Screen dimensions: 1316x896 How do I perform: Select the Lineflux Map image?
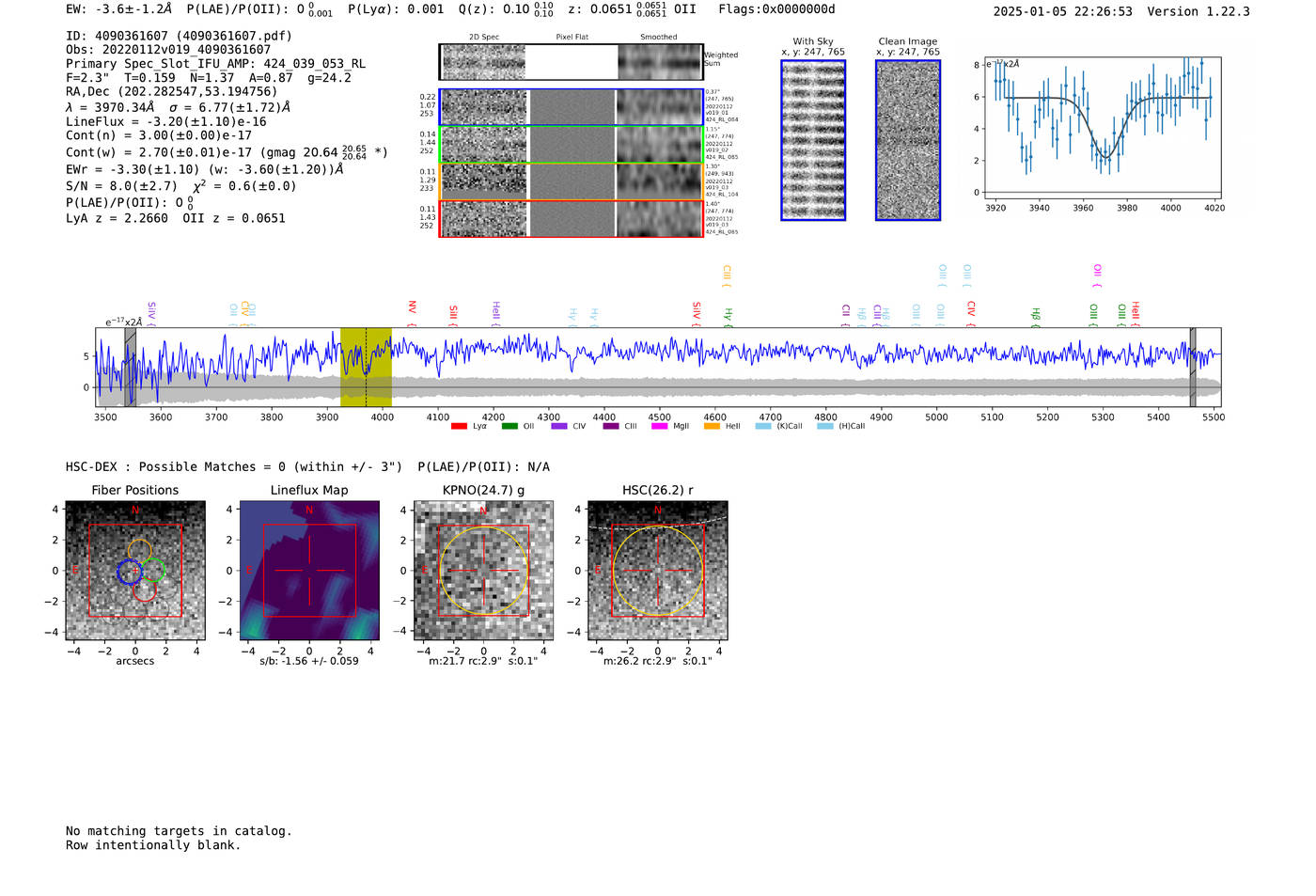tap(309, 571)
